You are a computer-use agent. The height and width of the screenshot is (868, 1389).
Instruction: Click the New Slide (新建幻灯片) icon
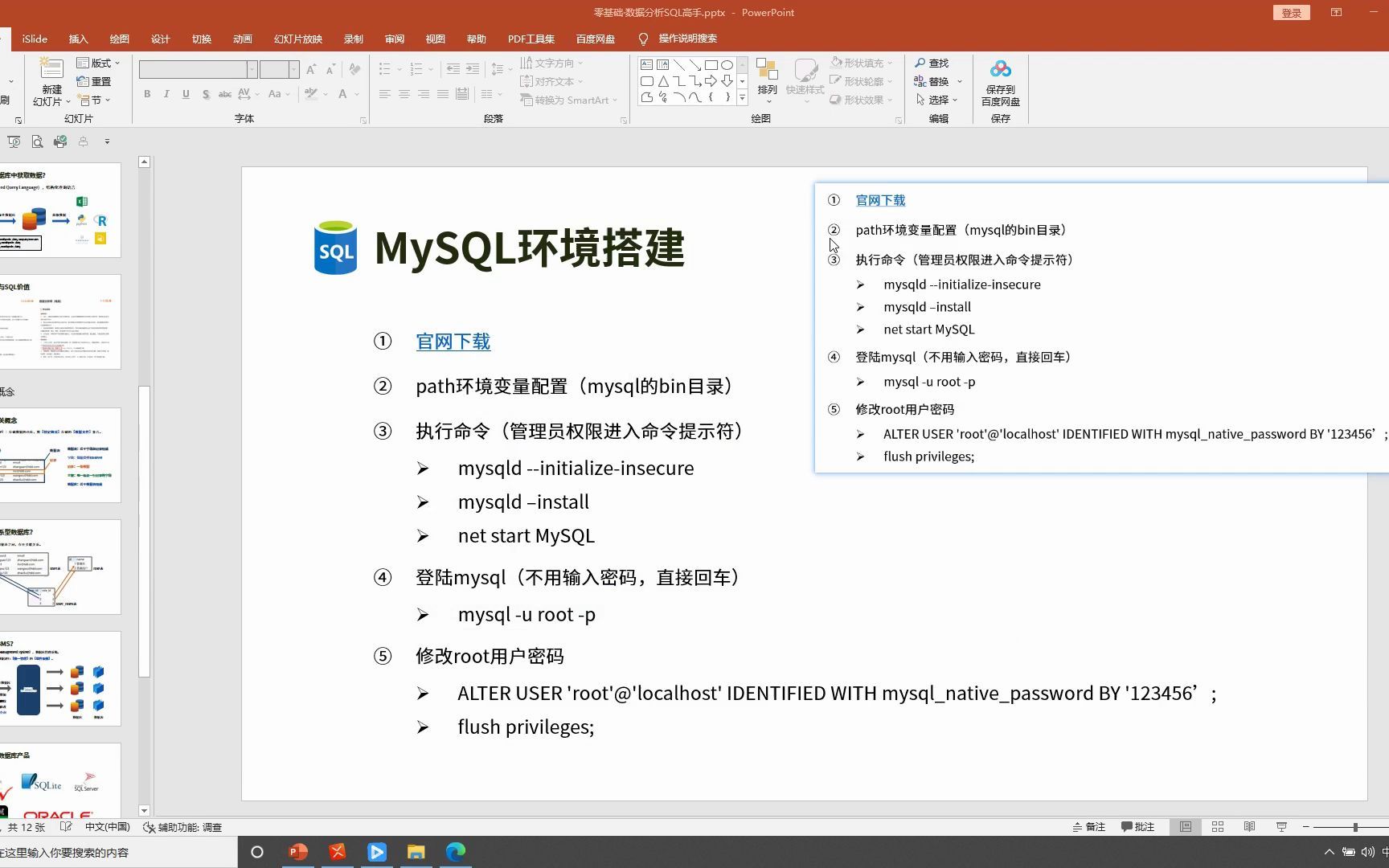(x=51, y=69)
